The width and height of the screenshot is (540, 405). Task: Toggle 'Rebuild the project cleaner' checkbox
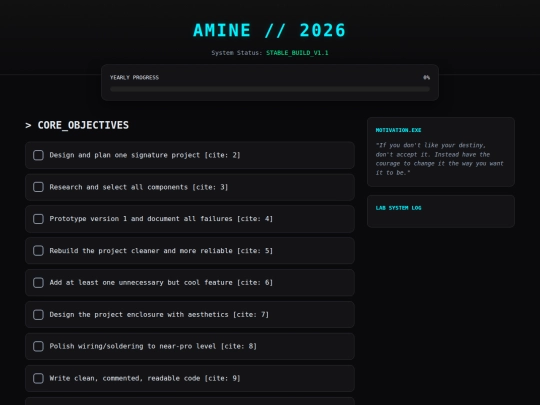38,251
